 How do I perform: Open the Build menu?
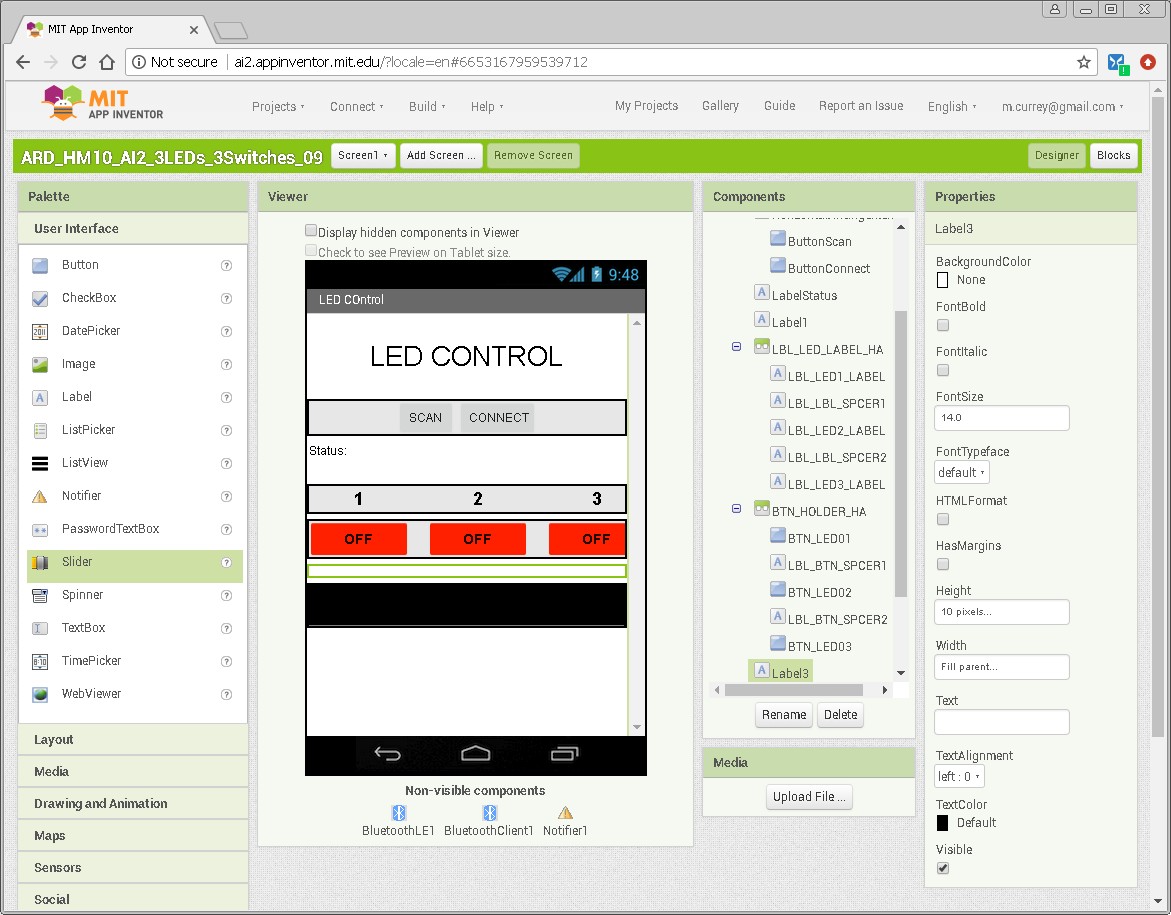pyautogui.click(x=427, y=106)
